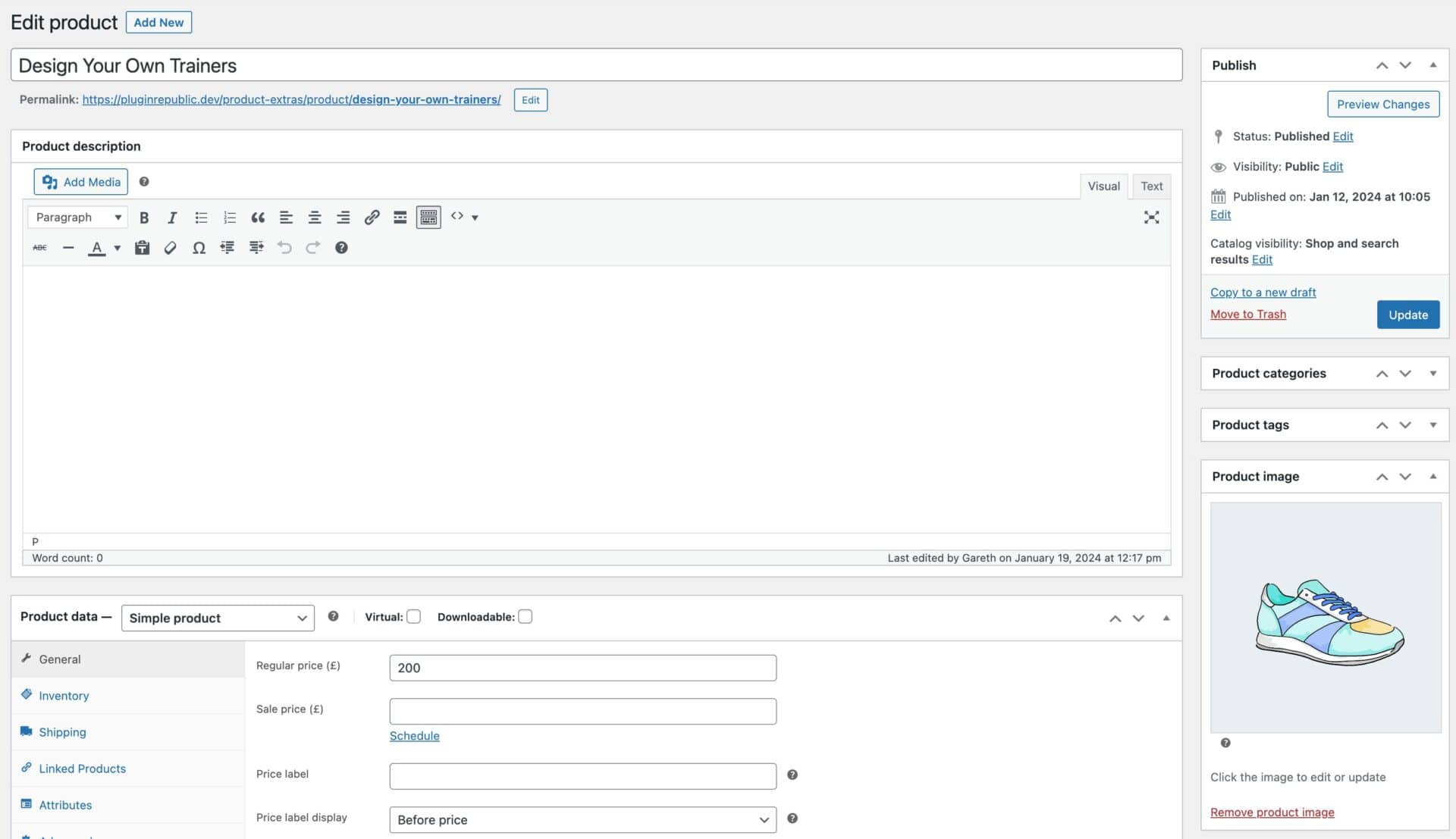The width and height of the screenshot is (1456, 839).
Task: Toggle the Downloadable product checkbox
Action: 525,616
